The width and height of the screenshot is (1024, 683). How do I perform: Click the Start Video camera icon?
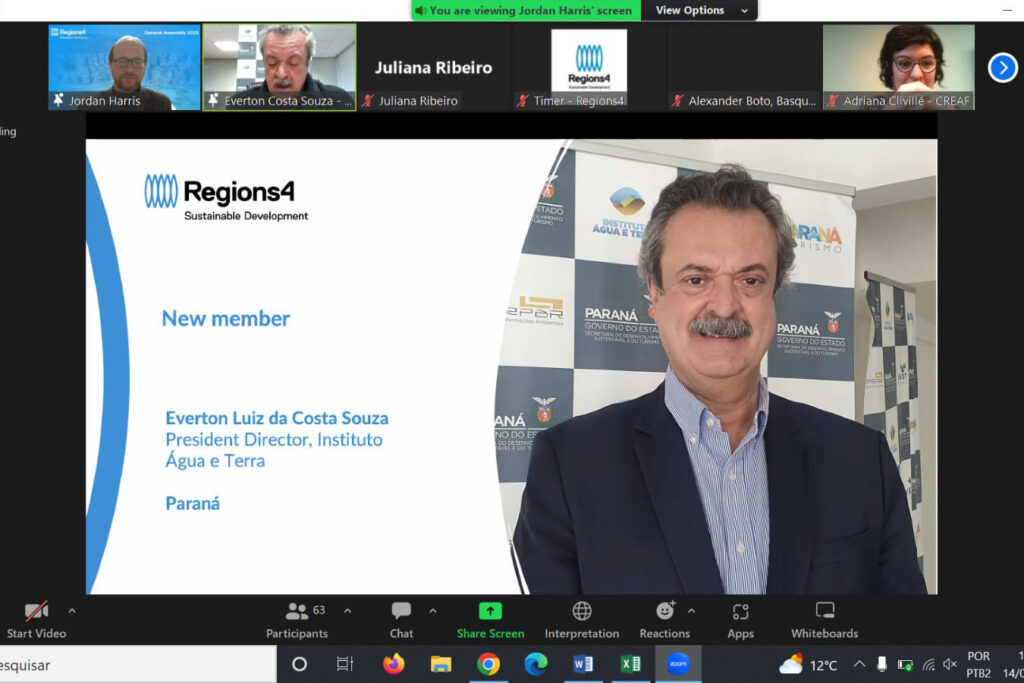37,611
